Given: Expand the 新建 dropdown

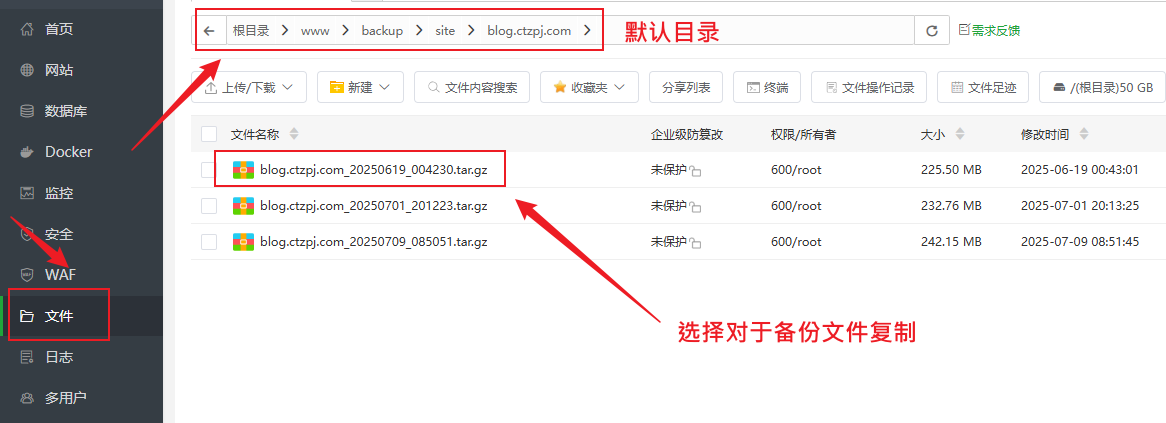Looking at the screenshot, I should pyautogui.click(x=360, y=88).
